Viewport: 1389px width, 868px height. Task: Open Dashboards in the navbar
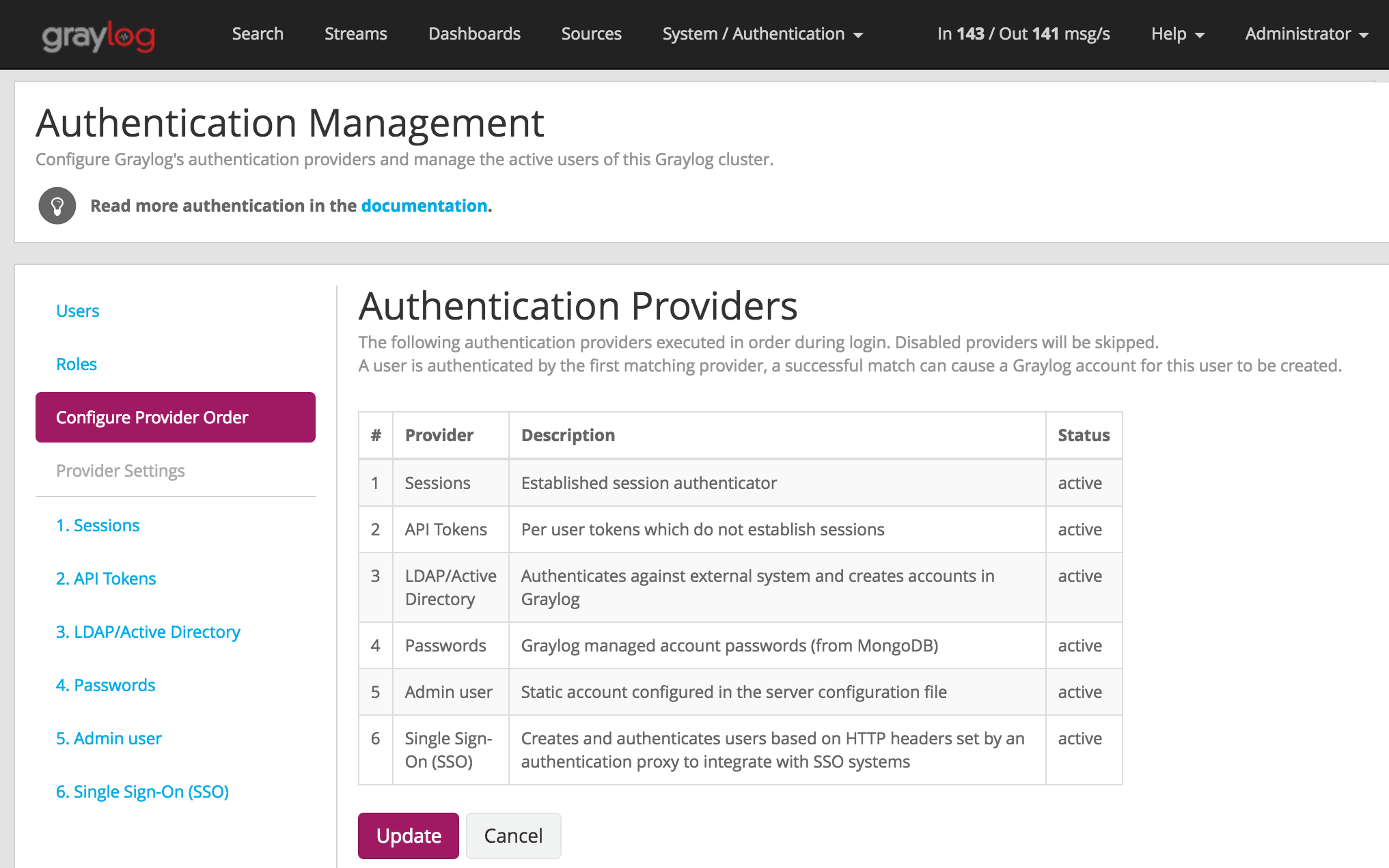point(474,33)
